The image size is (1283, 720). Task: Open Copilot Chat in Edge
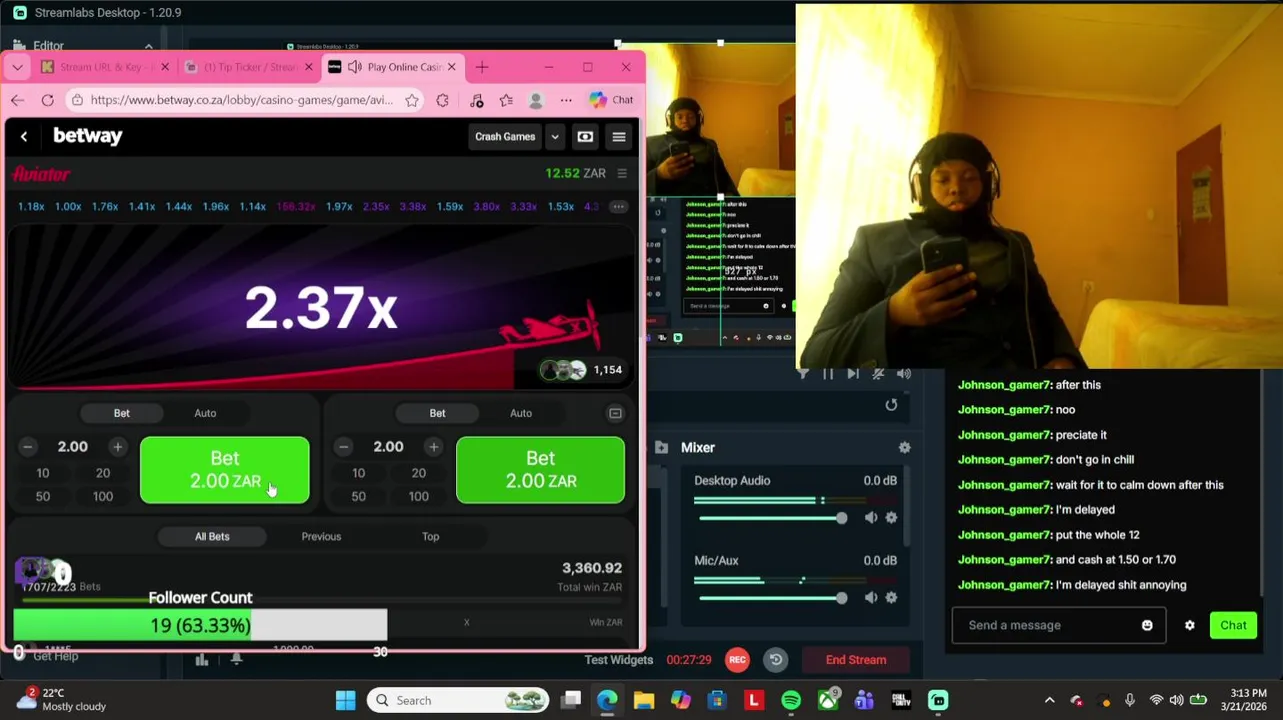(x=611, y=100)
